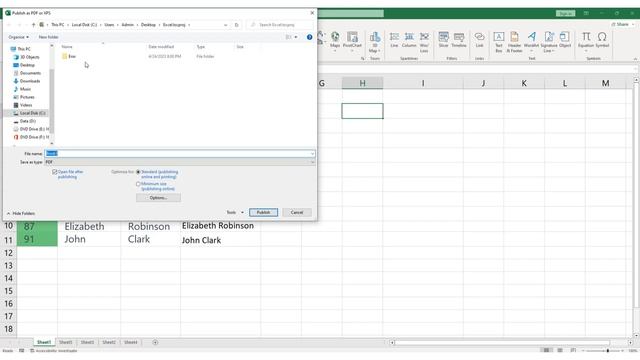Open Ribbon Display Options in title bar
Image resolution: width=640 pixels, height=360 pixels.
[x=586, y=13]
